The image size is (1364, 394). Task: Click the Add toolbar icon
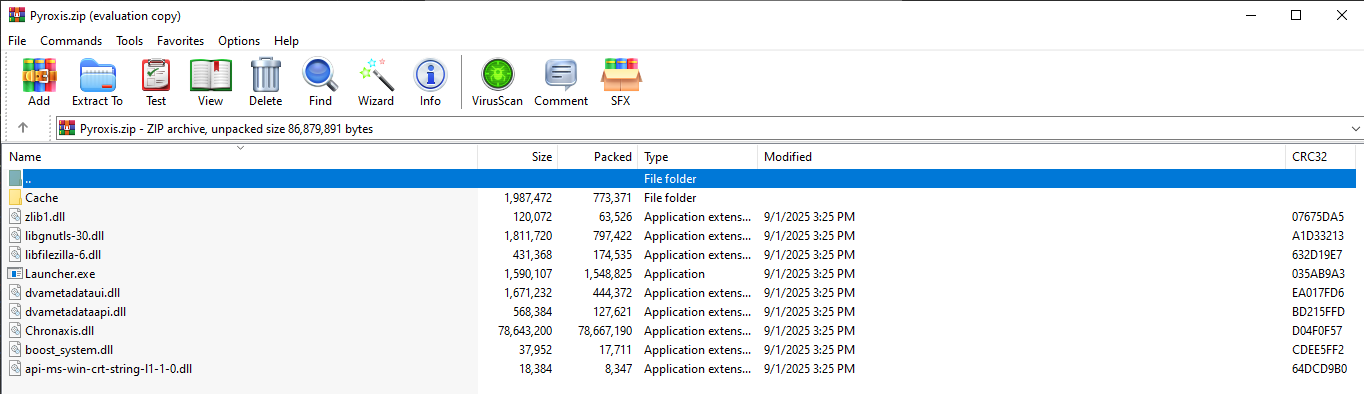pyautogui.click(x=39, y=82)
